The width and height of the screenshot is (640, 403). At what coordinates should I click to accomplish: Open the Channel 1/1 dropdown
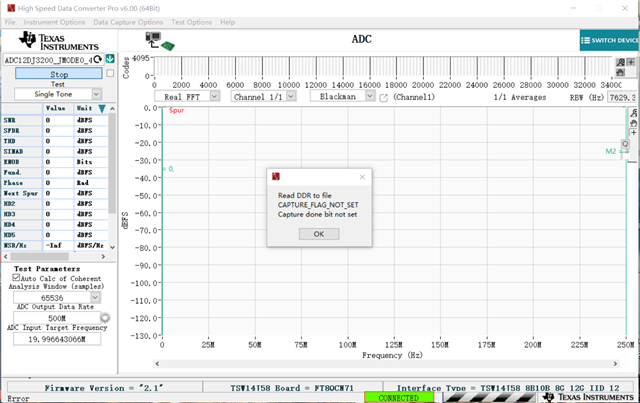(291, 96)
